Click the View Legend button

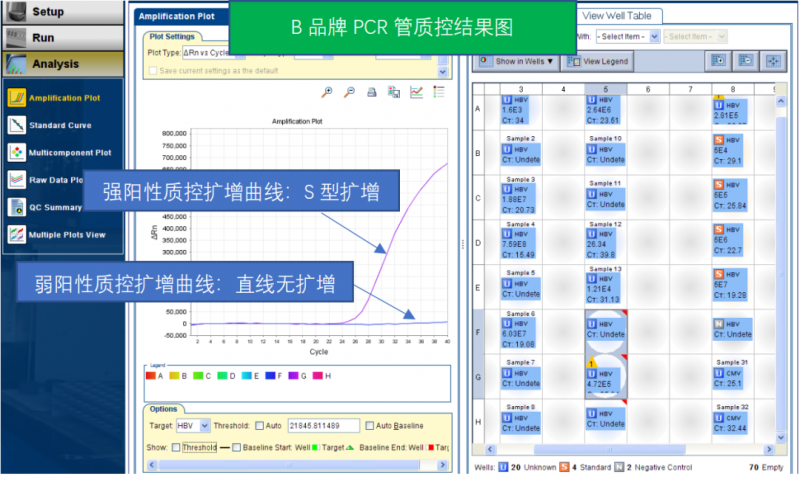[x=598, y=62]
